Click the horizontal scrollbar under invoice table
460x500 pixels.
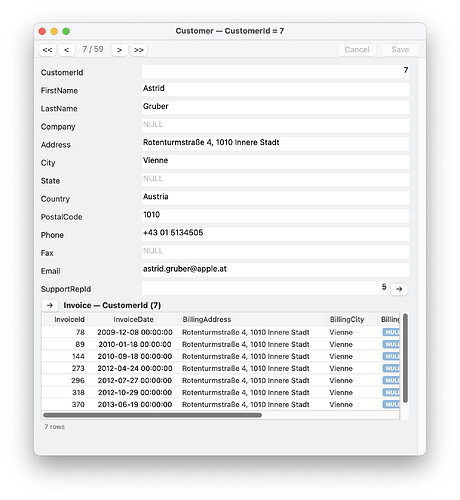(x=152, y=415)
